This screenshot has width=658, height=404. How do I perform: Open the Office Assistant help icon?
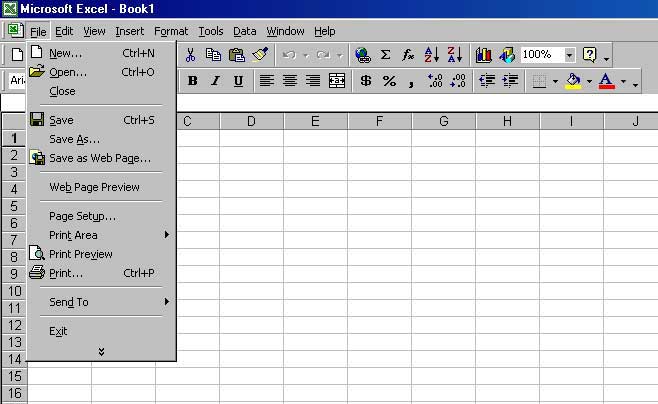(590, 55)
